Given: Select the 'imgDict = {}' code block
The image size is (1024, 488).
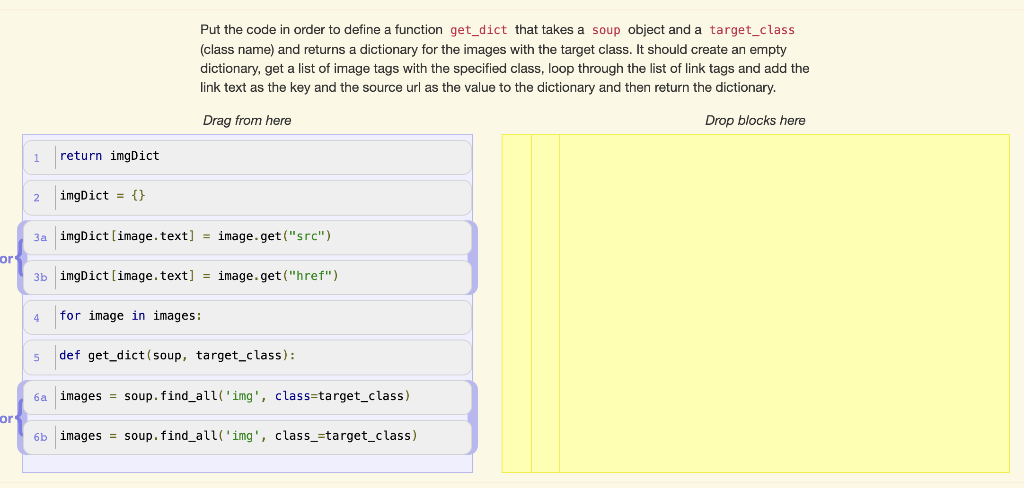Looking at the screenshot, I should pyautogui.click(x=247, y=197).
